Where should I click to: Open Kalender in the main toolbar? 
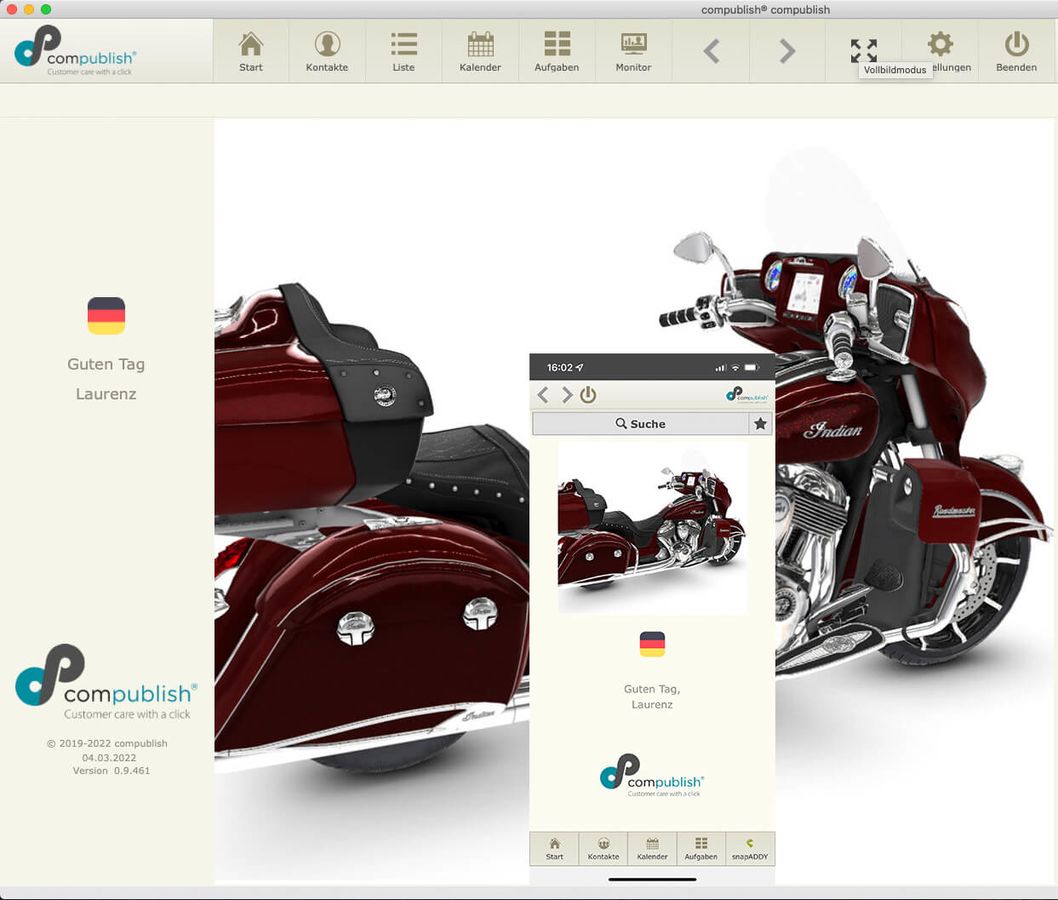[480, 51]
